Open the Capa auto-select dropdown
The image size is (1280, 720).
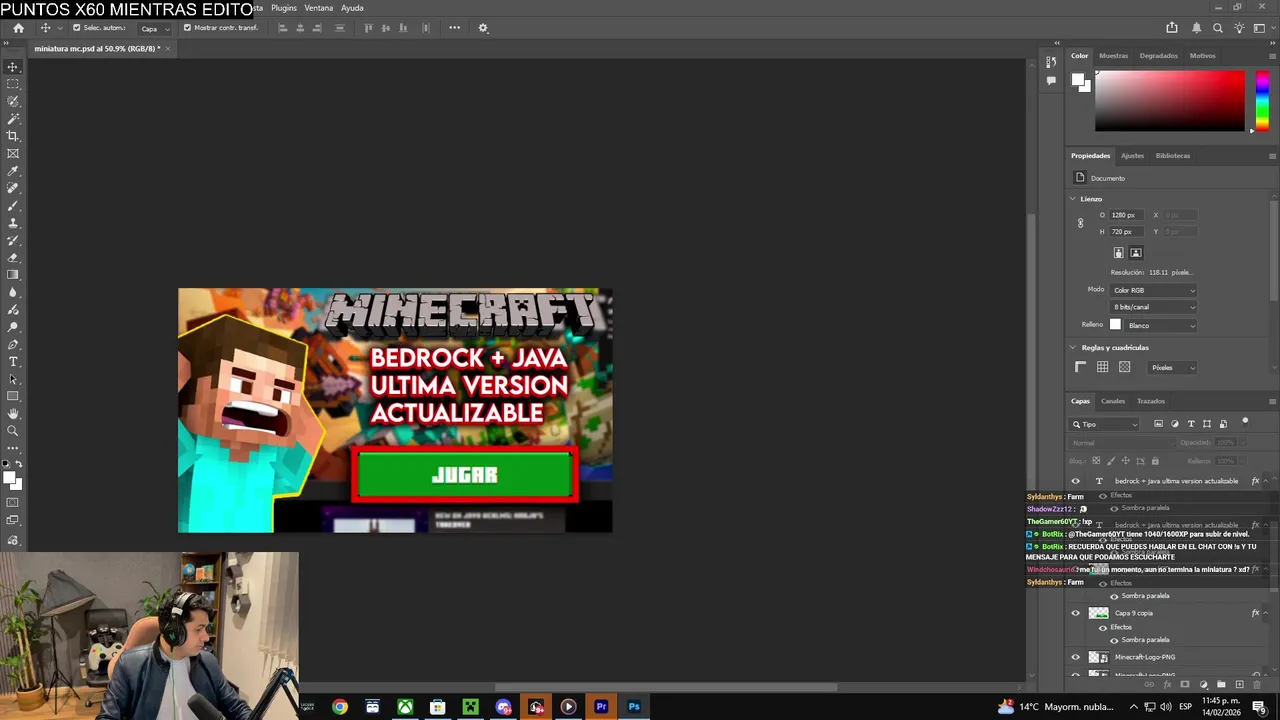coord(154,28)
